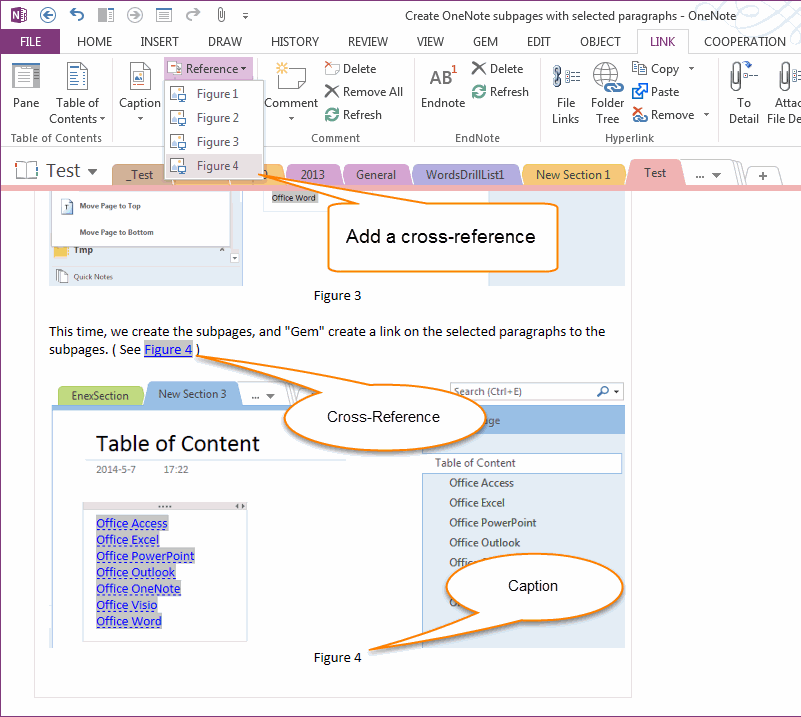The image size is (801, 717).
Task: Switch to the VIEW ribbon tab
Action: 430,41
